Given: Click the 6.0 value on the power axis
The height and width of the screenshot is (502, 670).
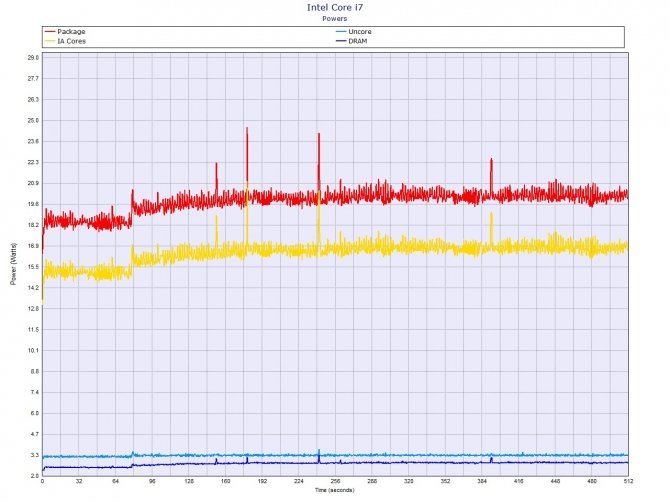Looking at the screenshot, I should (x=35, y=413).
